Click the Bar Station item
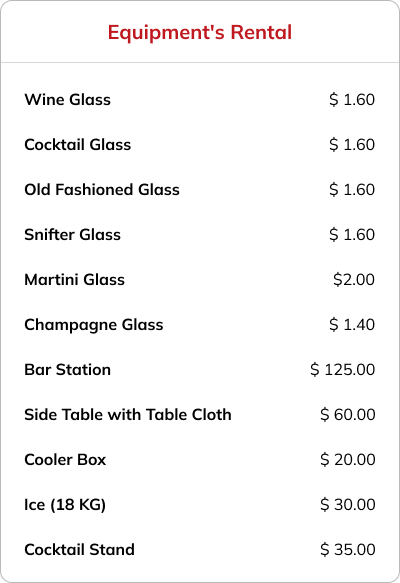The width and height of the screenshot is (400, 583). tap(68, 370)
